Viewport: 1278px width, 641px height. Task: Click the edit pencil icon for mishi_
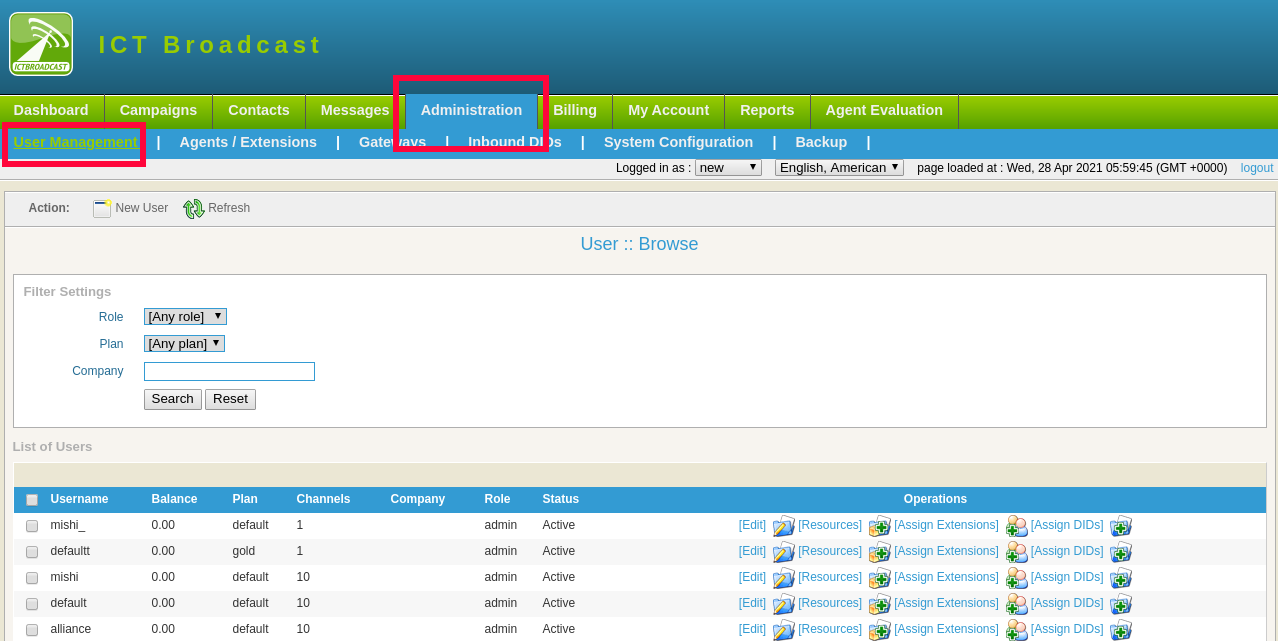coord(783,526)
